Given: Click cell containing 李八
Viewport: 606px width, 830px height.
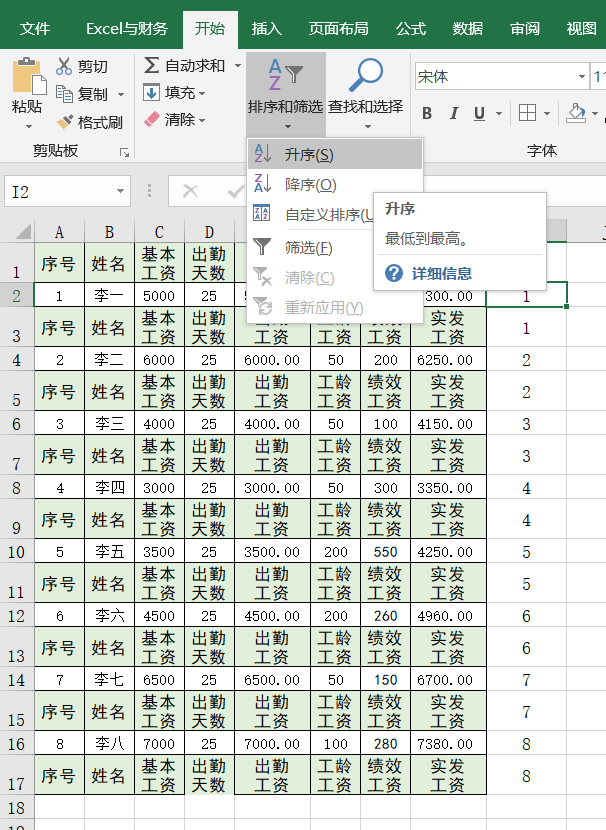Looking at the screenshot, I should [109, 744].
